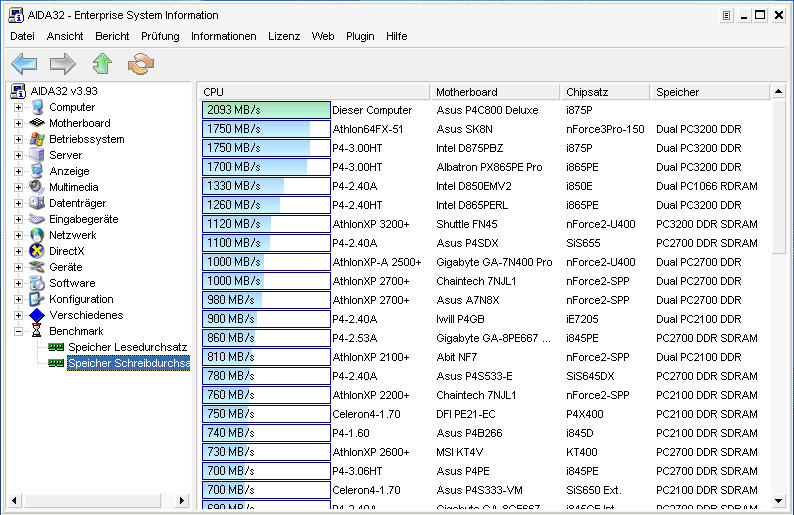
Task: Click the Betriebssystem Windows flag icon
Action: coord(37,139)
